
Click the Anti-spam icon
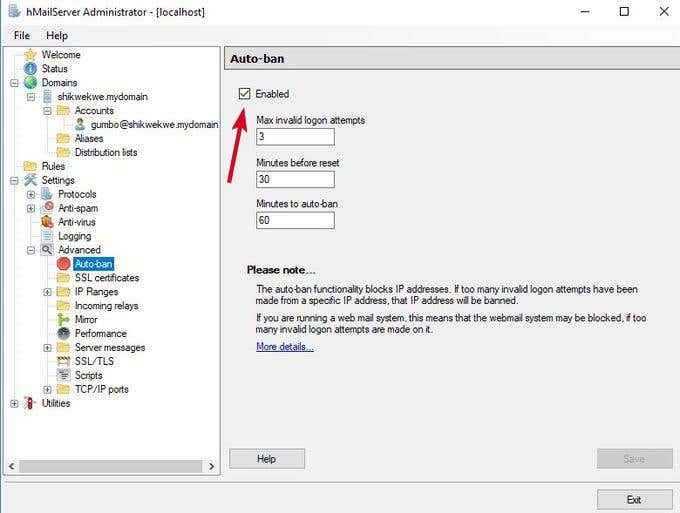pyautogui.click(x=47, y=208)
